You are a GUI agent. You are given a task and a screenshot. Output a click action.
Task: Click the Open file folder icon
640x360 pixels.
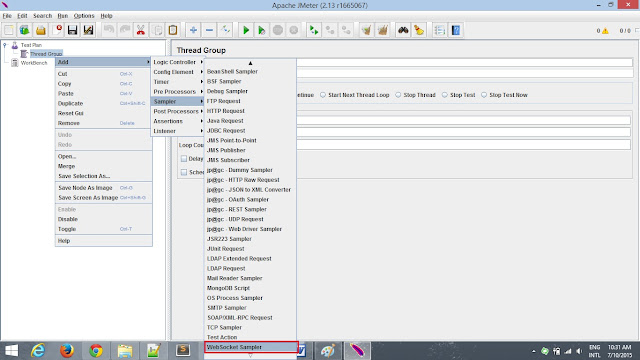pyautogui.click(x=40, y=30)
